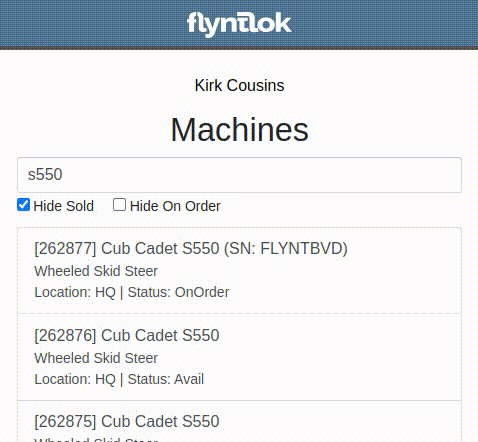Enable the Hide On Order checkbox

point(119,205)
